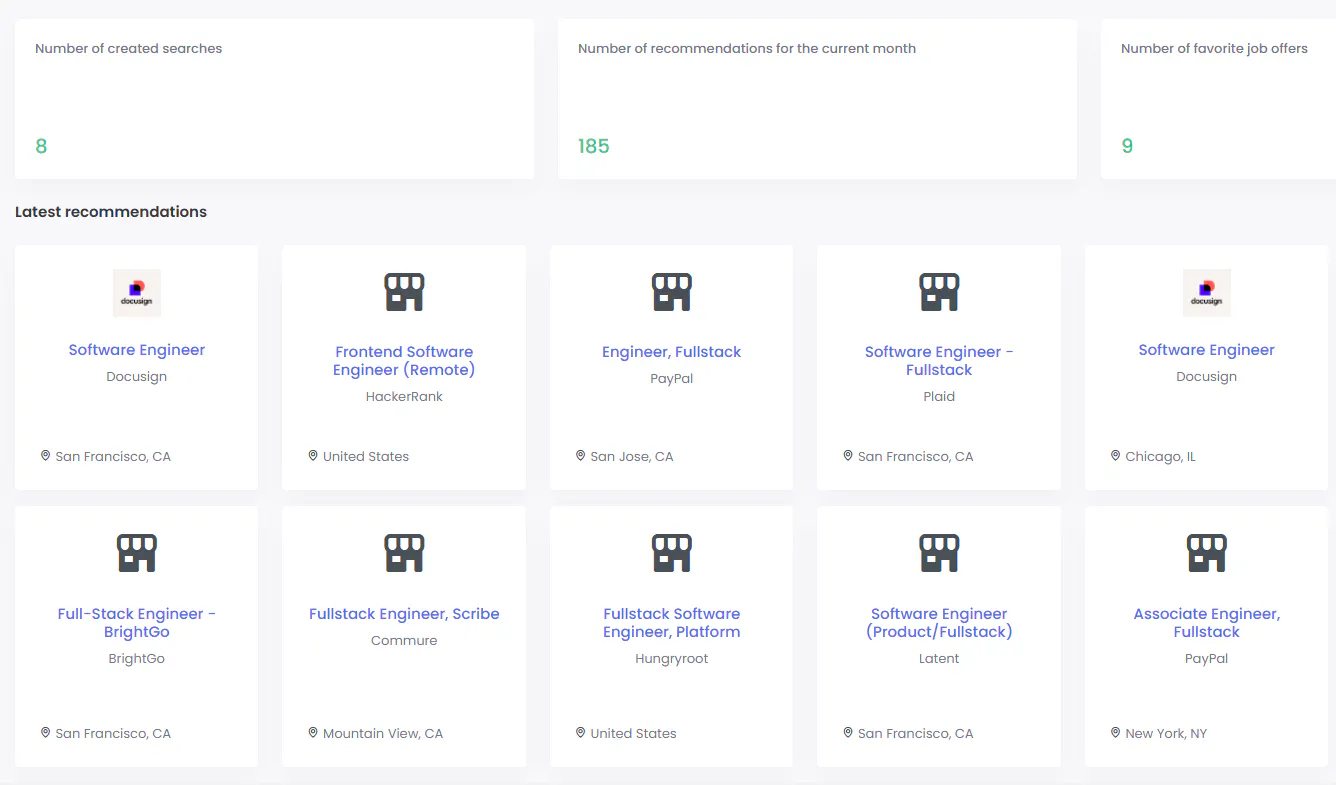Viewport: 1336px width, 785px height.
Task: Open the Associate Engineer, Fullstack job
Action: (x=1207, y=623)
